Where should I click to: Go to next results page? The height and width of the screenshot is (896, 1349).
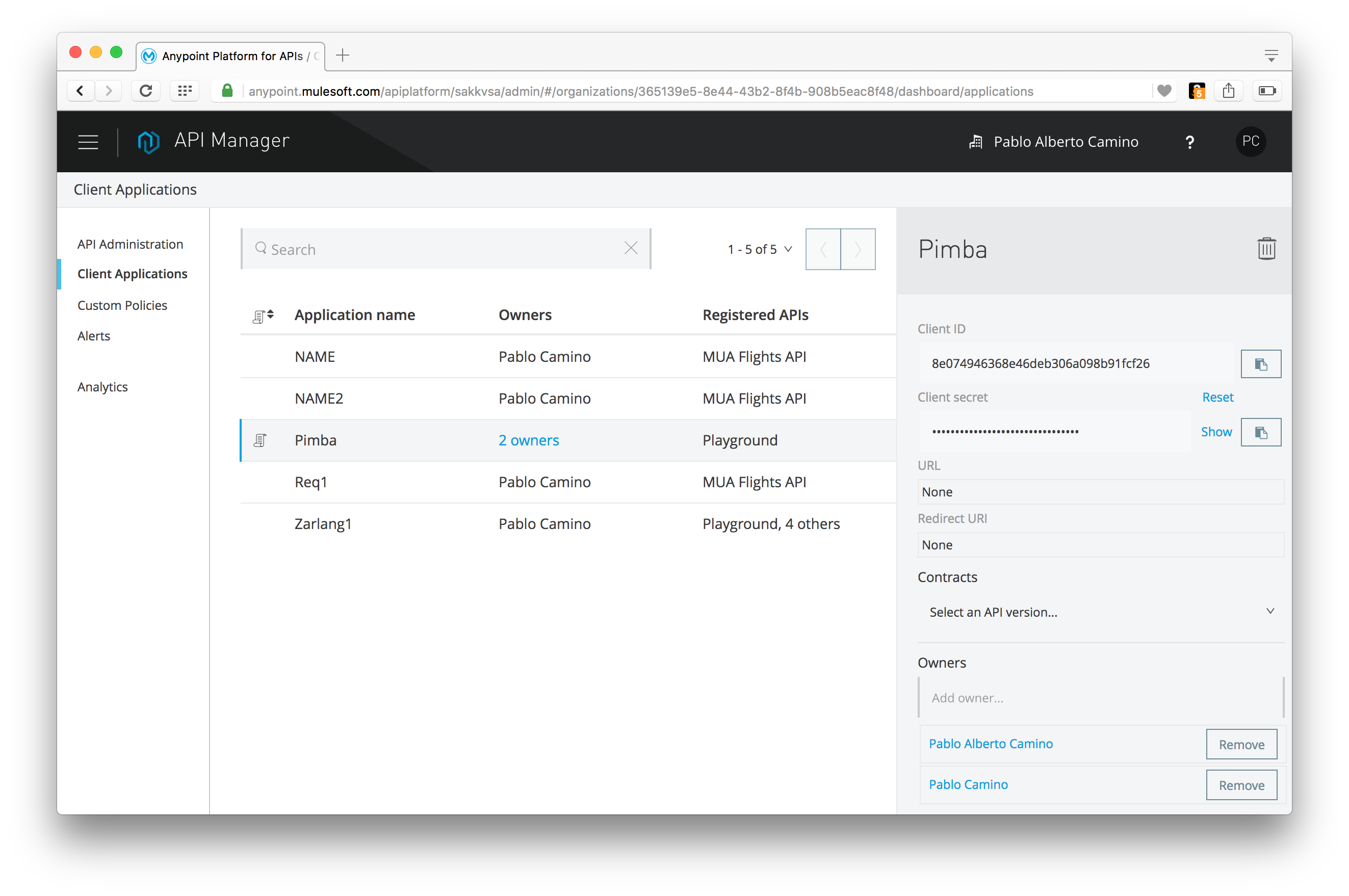pyautogui.click(x=858, y=249)
